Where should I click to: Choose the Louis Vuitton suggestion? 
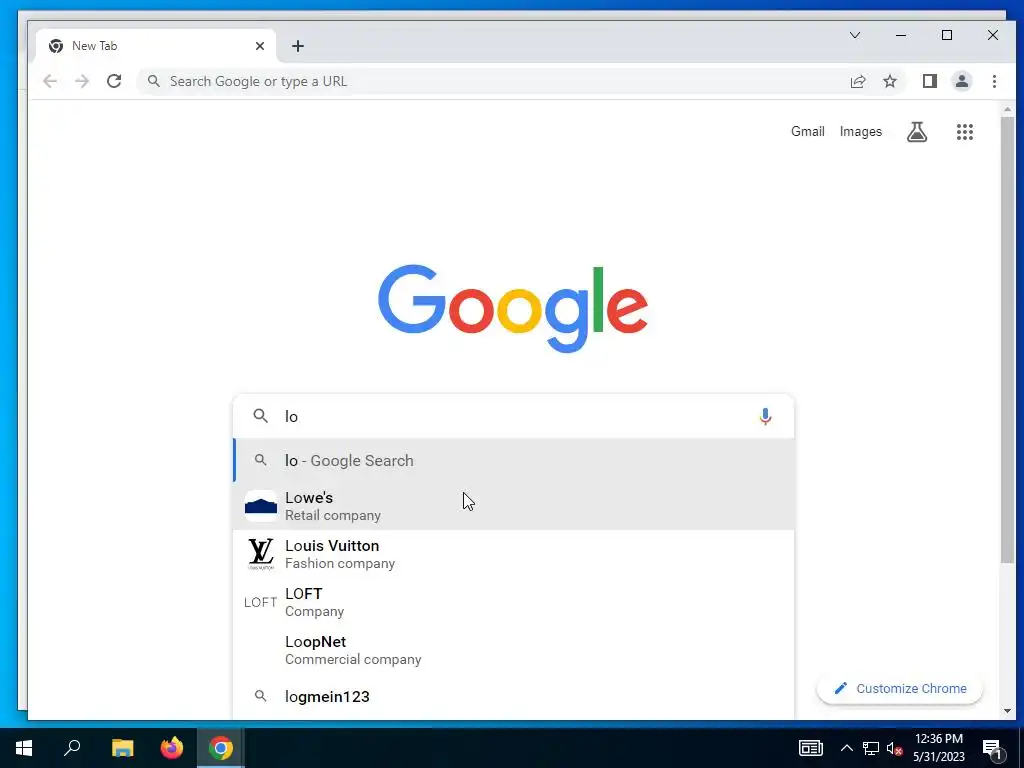[513, 554]
